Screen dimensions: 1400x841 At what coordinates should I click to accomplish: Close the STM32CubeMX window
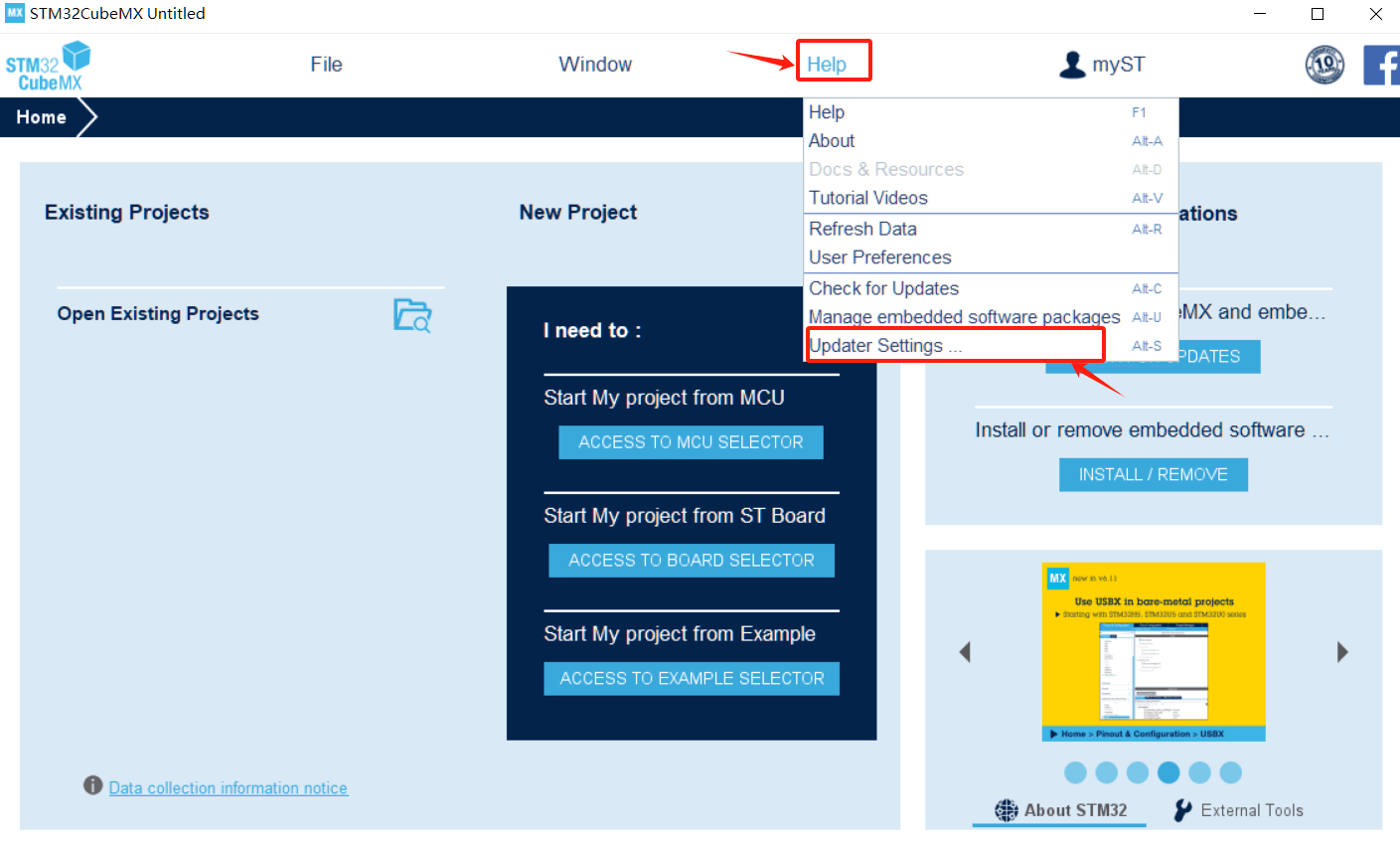1376,14
